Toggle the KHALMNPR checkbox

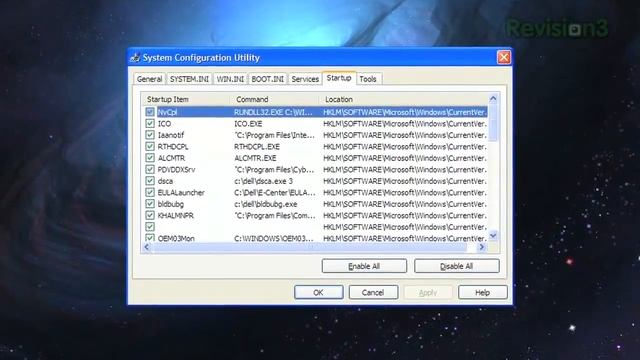(x=150, y=215)
